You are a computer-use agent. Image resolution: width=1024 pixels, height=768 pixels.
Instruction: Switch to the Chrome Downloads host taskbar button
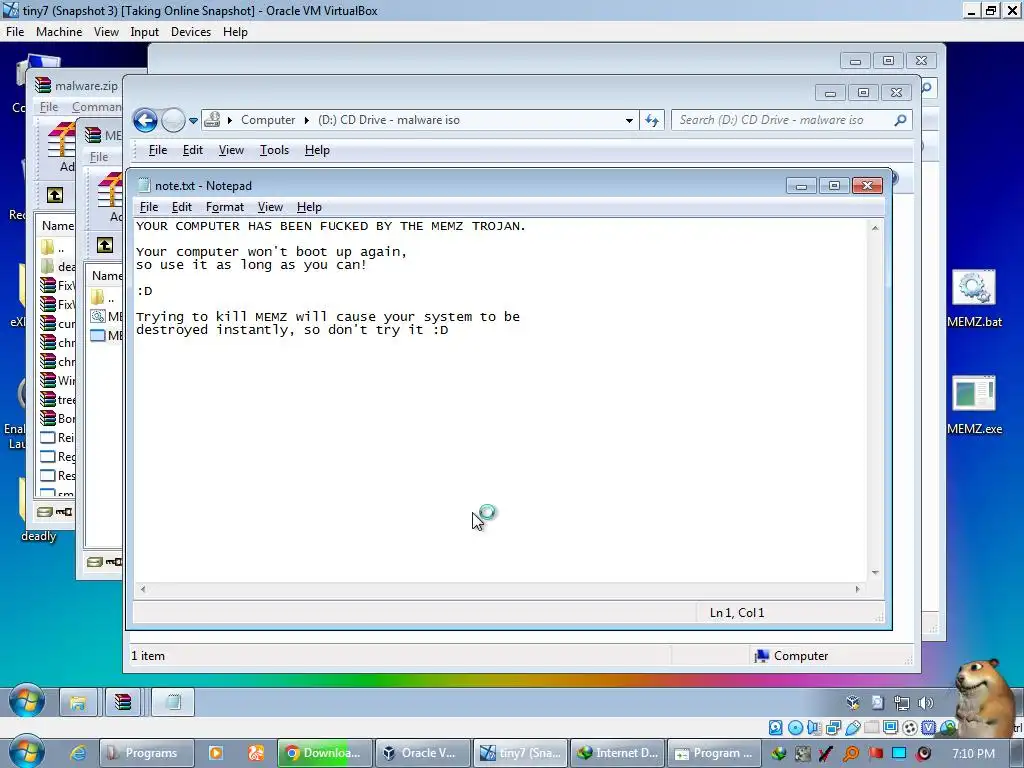[x=325, y=753]
